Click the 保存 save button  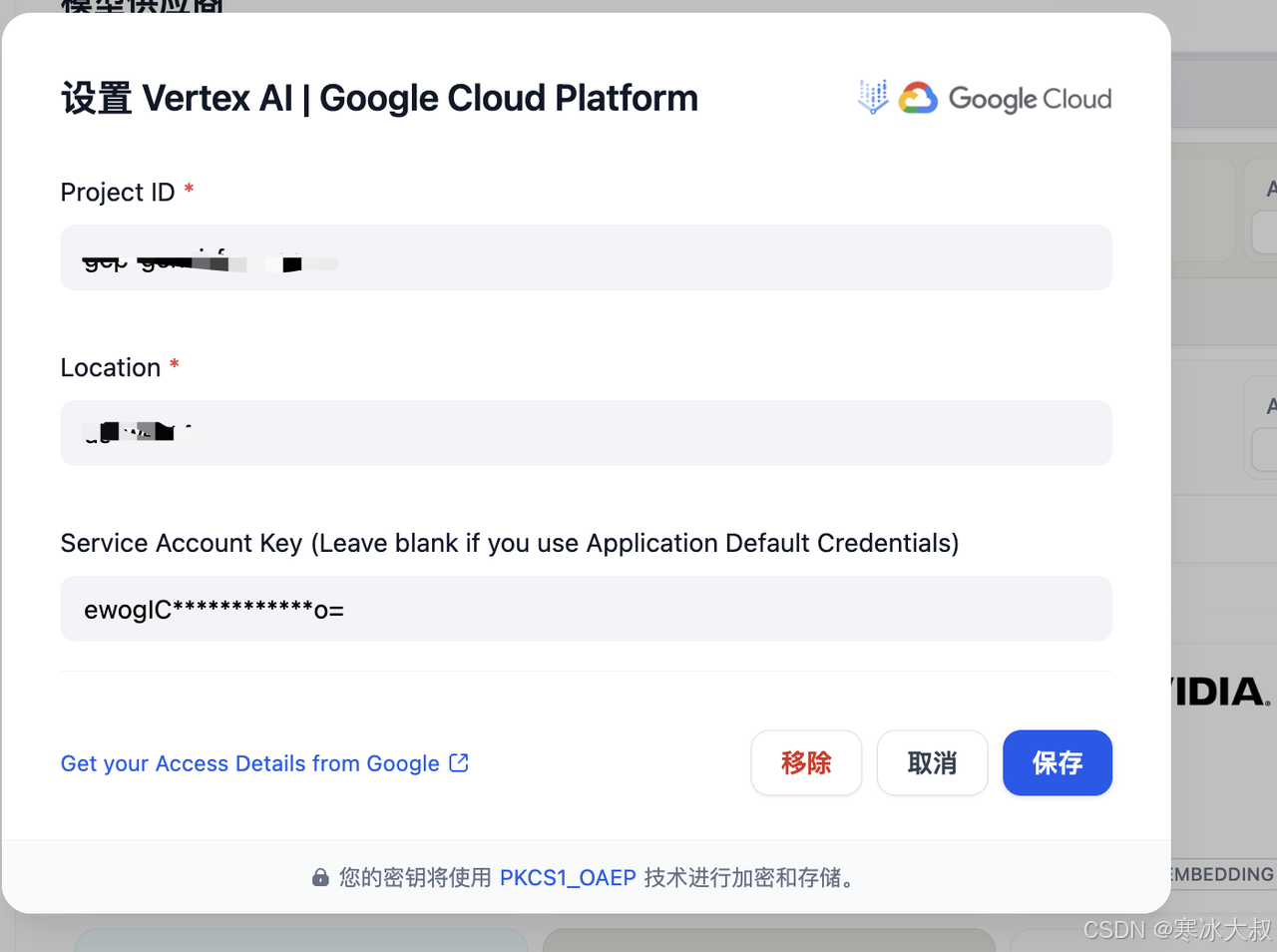[1058, 763]
